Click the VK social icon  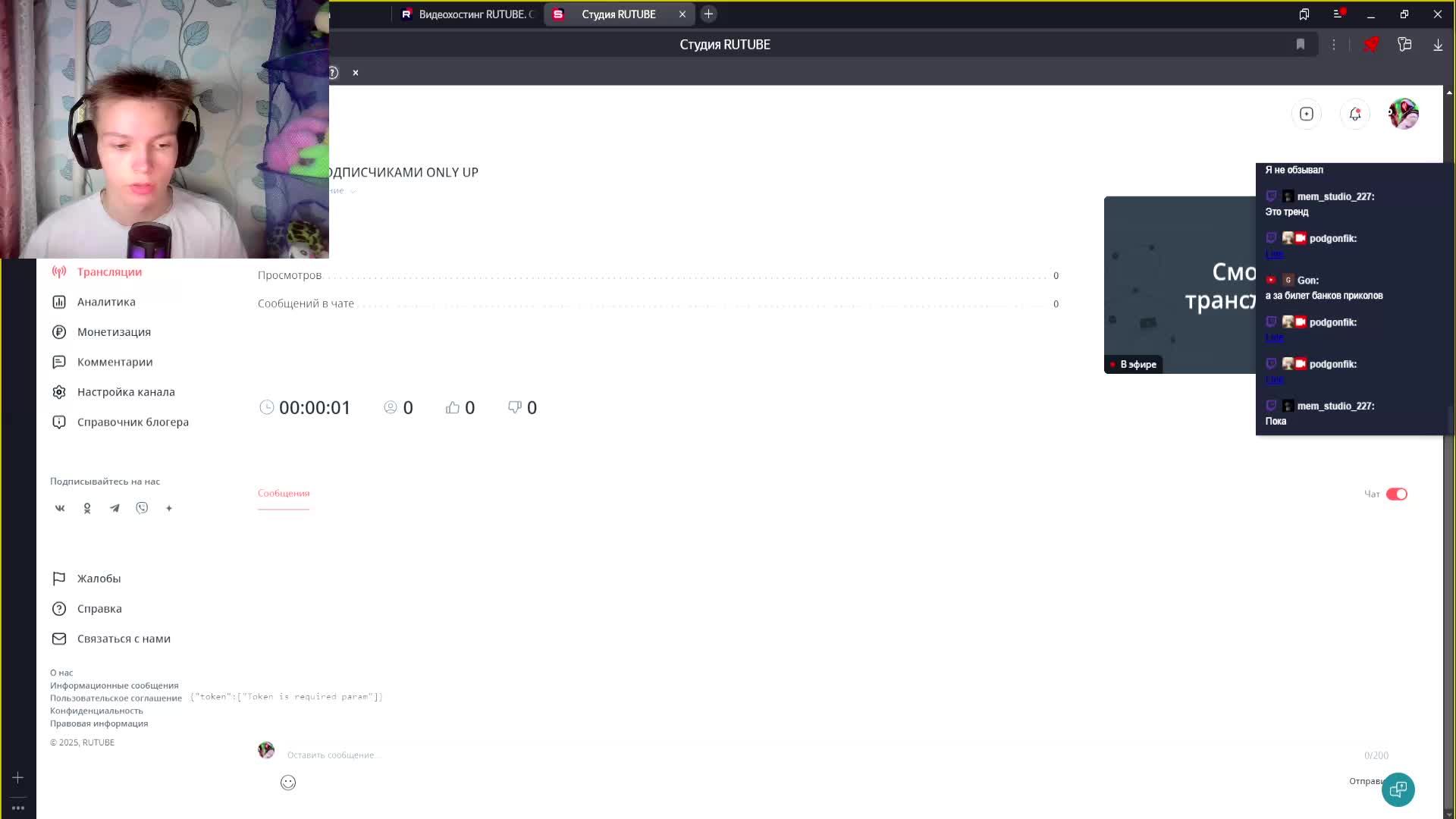(x=60, y=508)
